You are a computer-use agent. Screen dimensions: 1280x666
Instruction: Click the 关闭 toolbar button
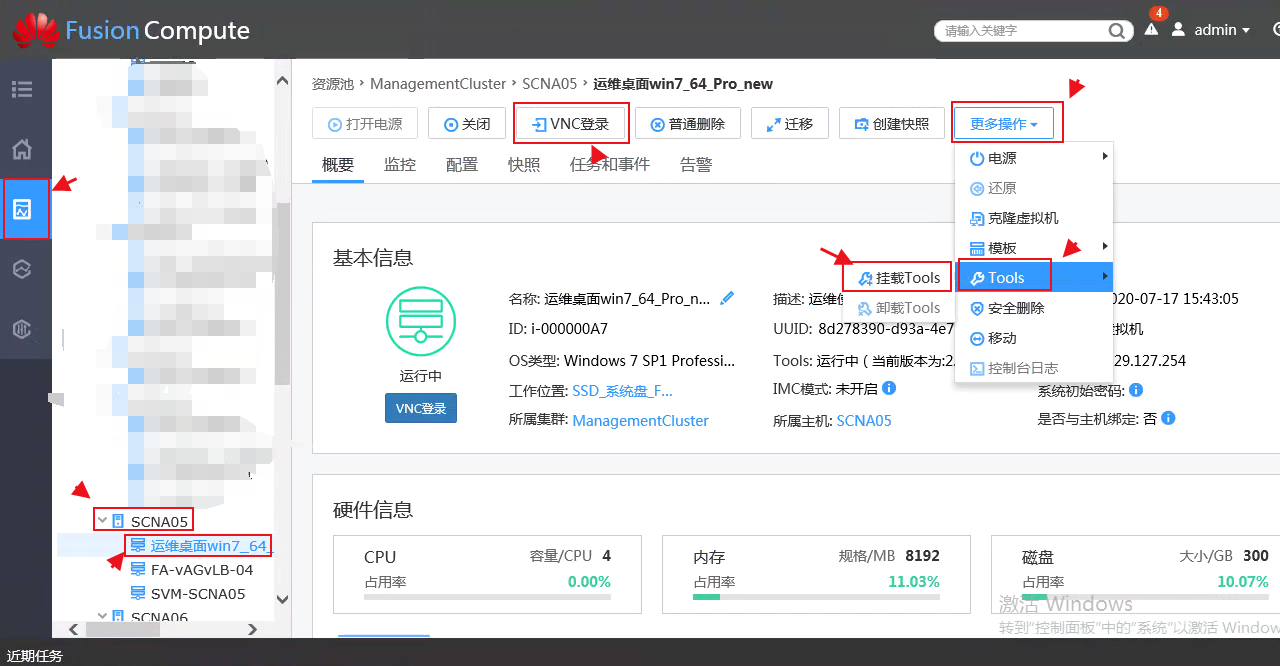[x=467, y=124]
